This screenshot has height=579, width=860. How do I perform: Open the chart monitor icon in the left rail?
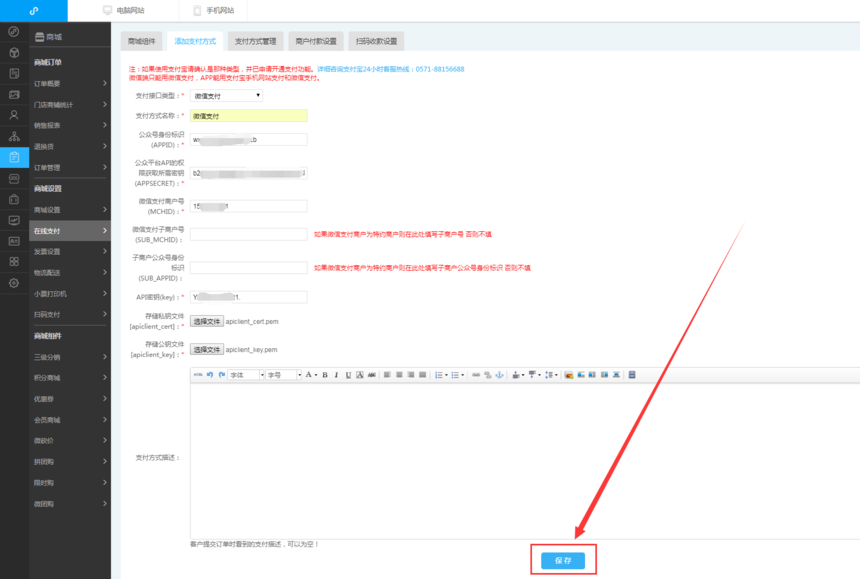point(14,220)
